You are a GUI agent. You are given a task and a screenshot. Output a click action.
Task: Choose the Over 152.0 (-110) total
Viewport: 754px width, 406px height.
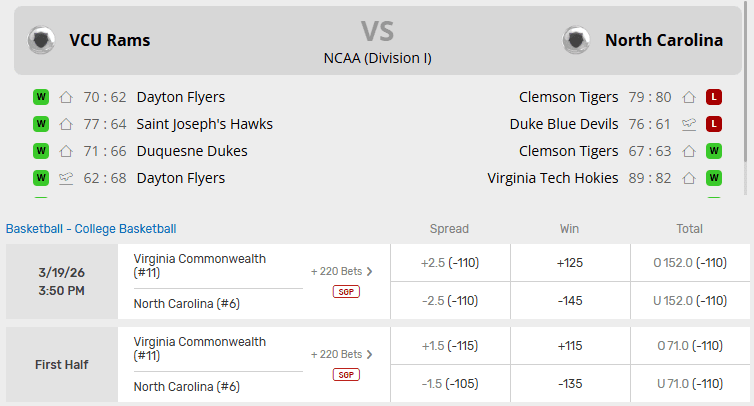point(690,263)
